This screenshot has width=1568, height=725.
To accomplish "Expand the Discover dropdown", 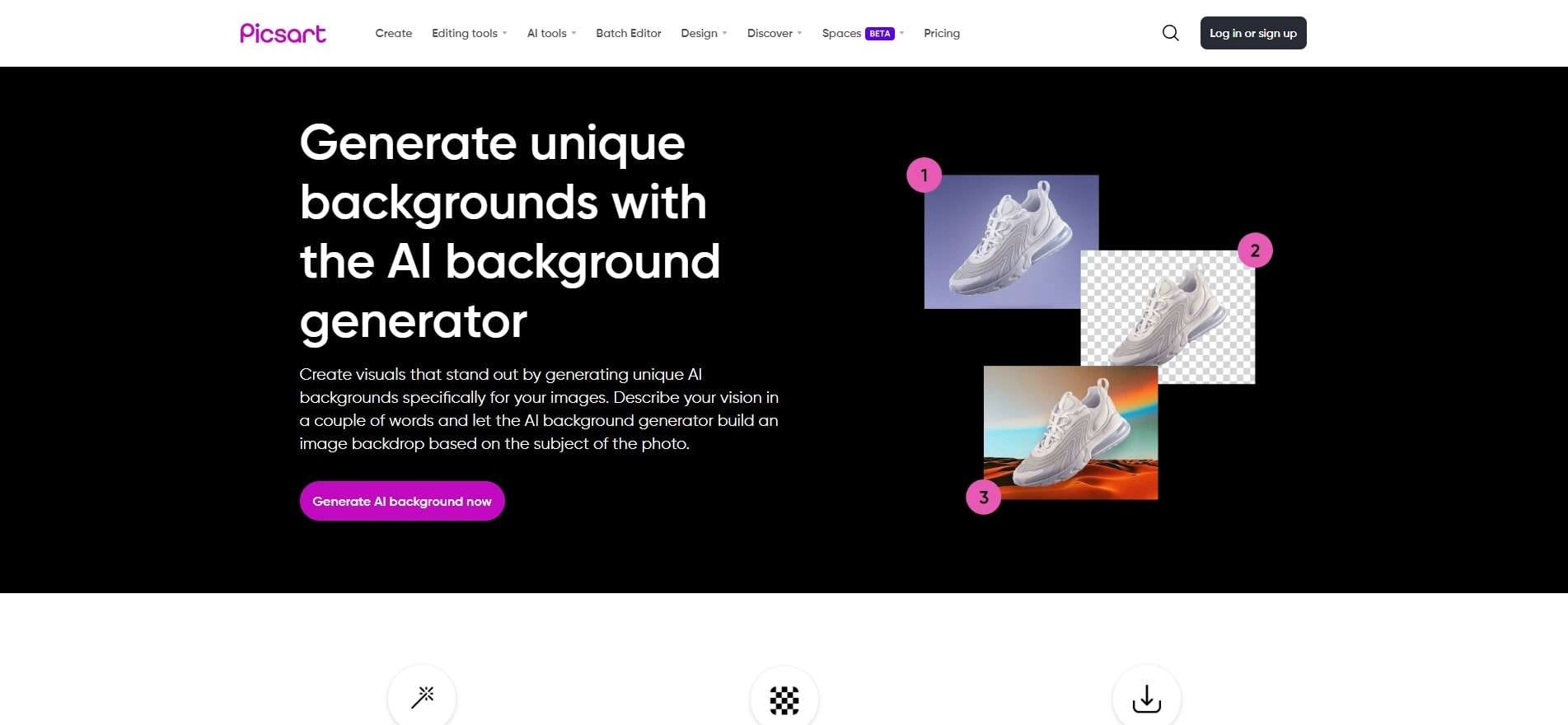I will click(775, 33).
